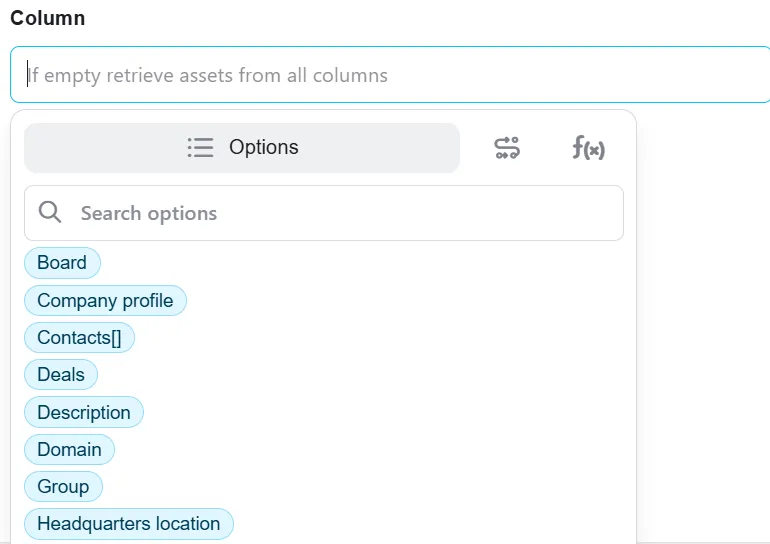This screenshot has width=770, height=544.
Task: Switch to the f(x) formula tab
Action: click(x=588, y=148)
